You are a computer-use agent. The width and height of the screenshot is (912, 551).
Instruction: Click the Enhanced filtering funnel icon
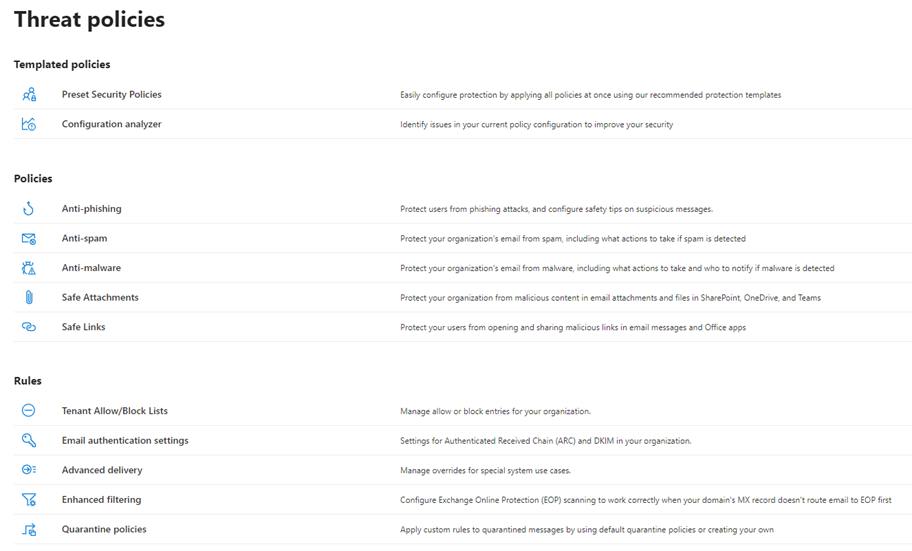click(x=28, y=499)
